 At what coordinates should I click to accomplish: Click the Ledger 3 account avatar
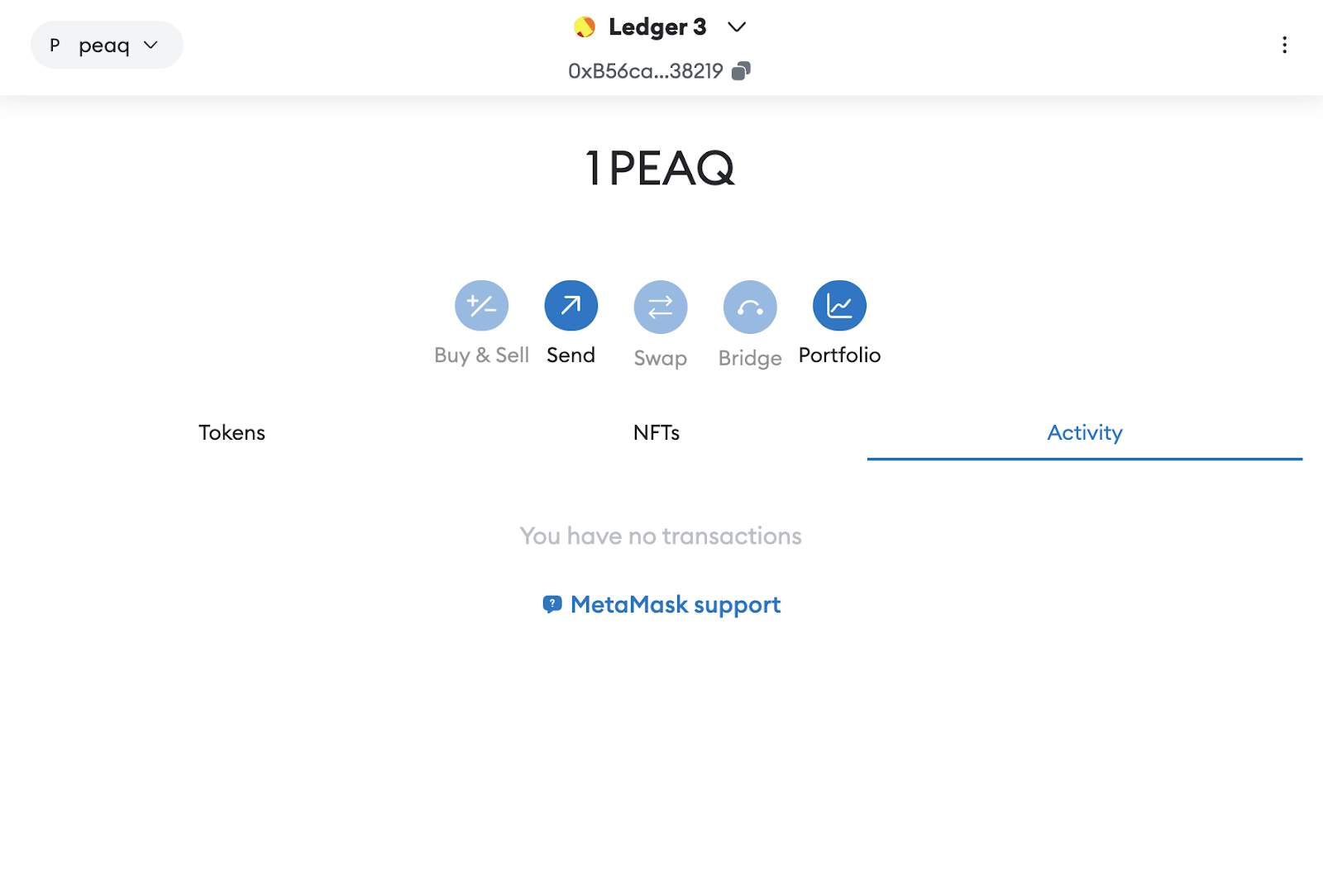point(584,26)
